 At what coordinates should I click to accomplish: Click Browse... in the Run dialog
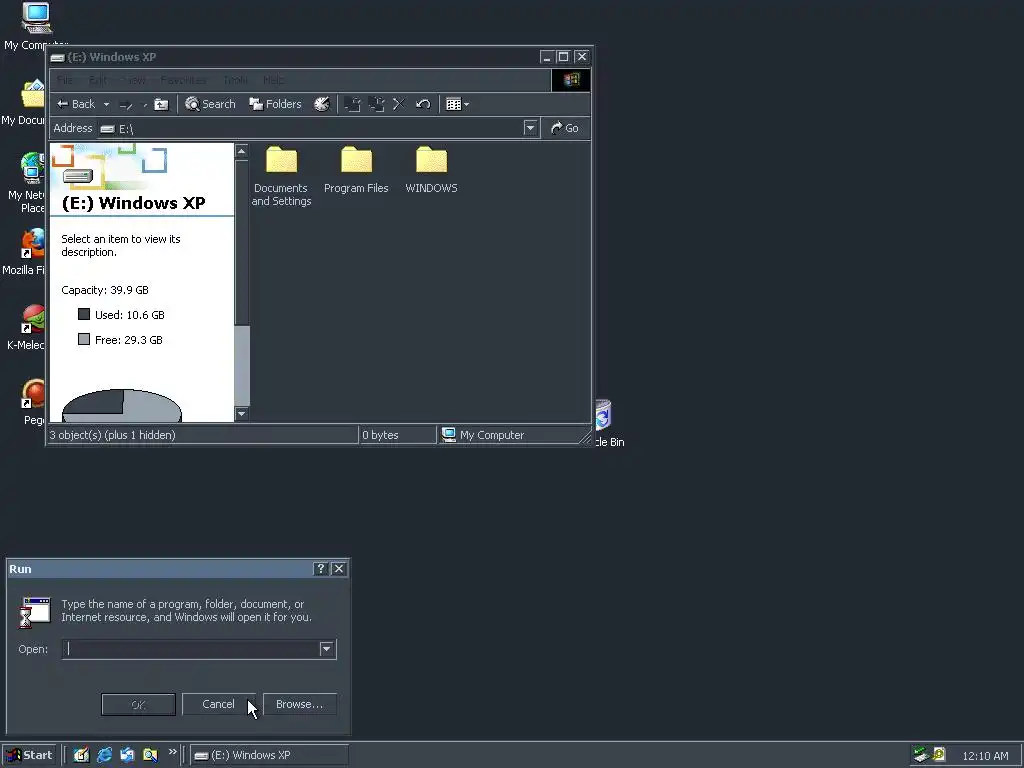point(299,704)
